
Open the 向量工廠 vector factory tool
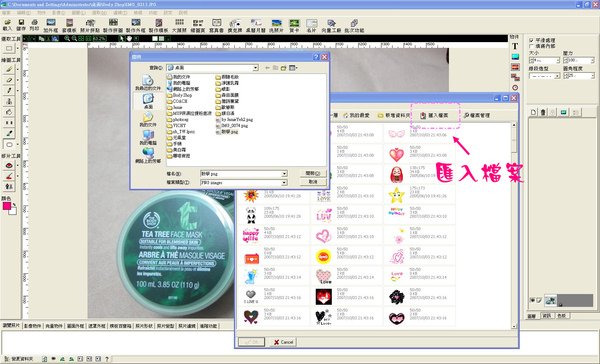(x=331, y=25)
